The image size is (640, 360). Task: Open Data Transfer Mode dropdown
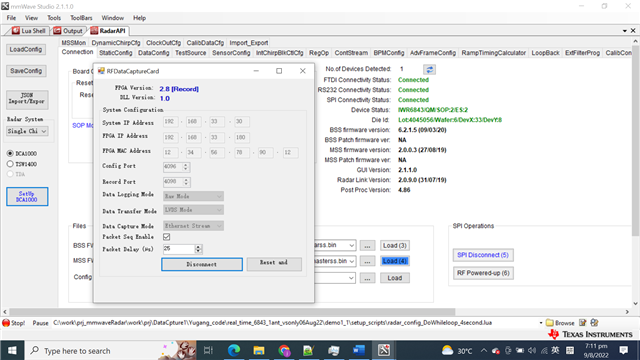click(x=193, y=210)
